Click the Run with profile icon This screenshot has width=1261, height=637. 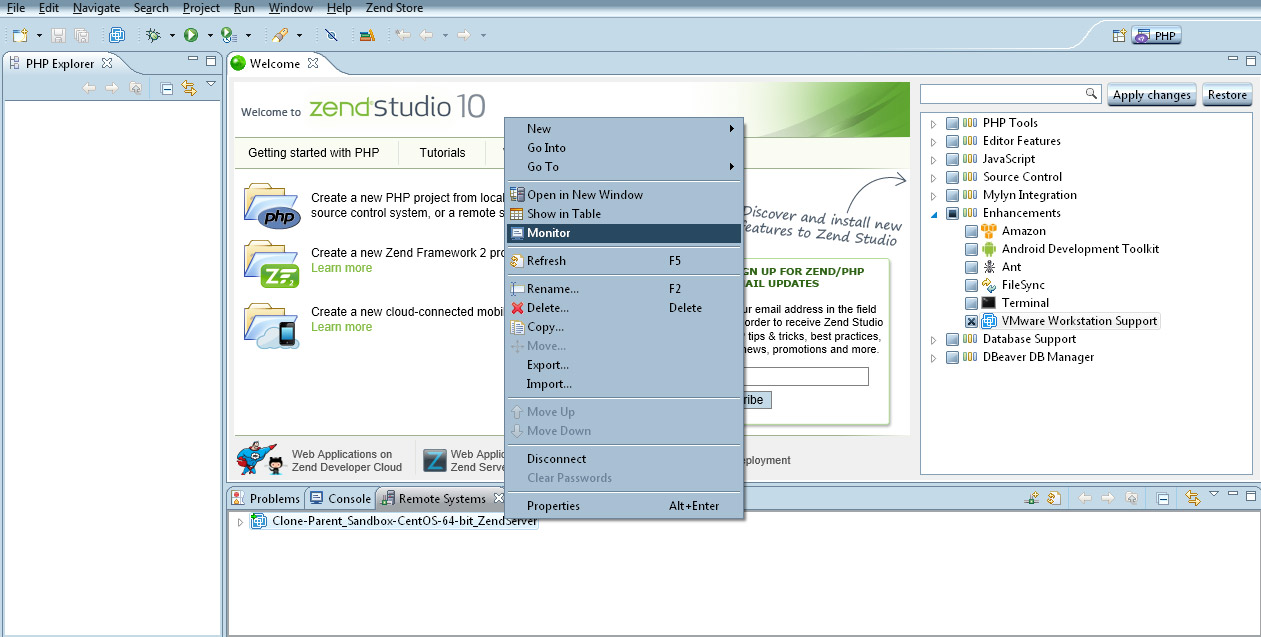228,35
